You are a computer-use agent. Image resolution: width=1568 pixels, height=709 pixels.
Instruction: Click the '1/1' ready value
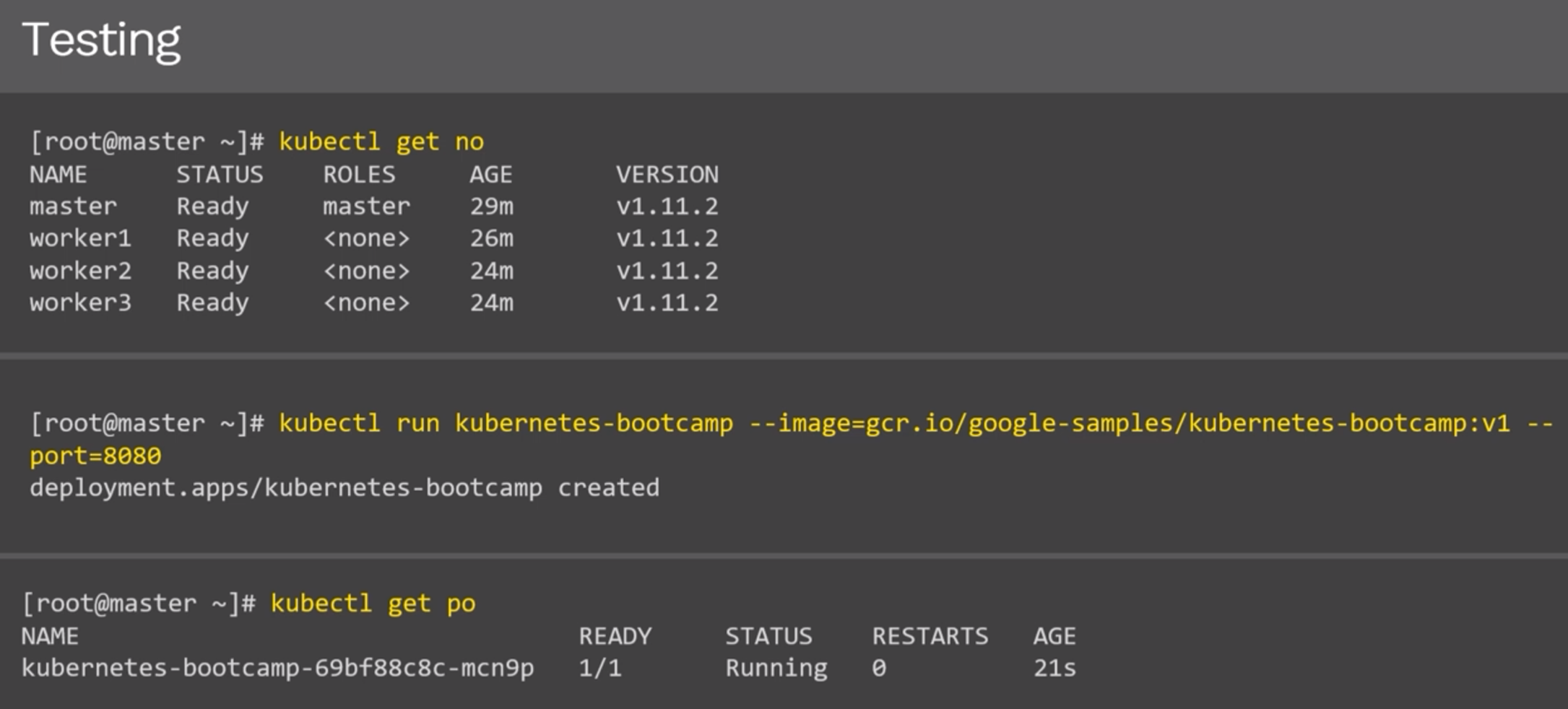click(x=600, y=669)
